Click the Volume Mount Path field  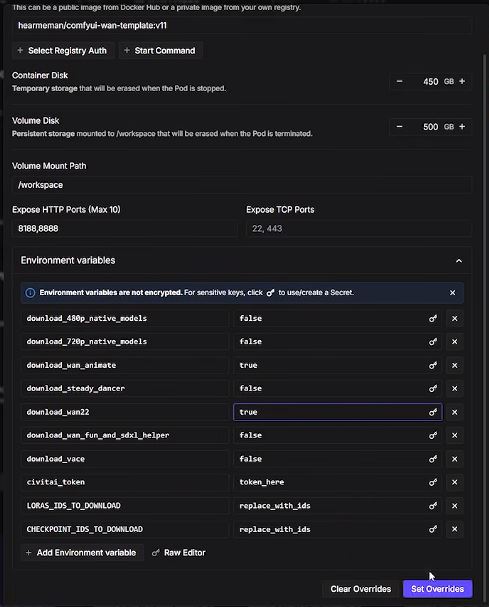[242, 185]
